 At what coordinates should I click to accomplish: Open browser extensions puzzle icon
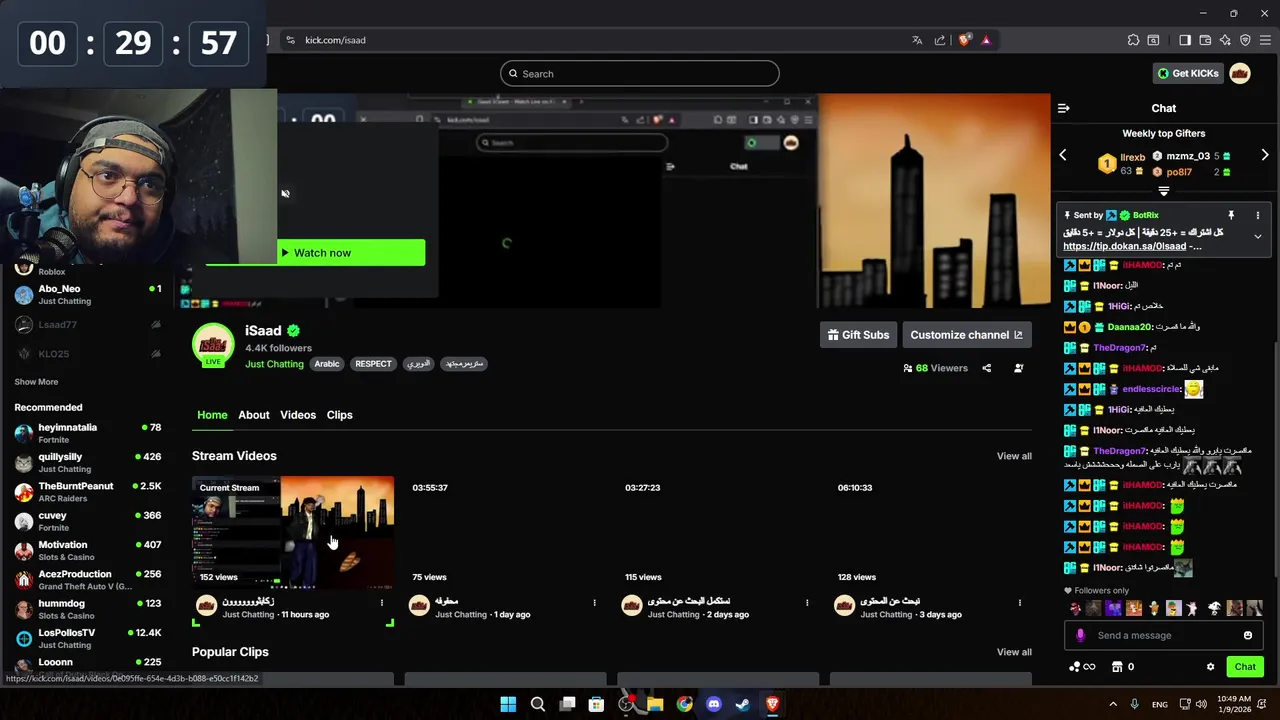point(1133,40)
